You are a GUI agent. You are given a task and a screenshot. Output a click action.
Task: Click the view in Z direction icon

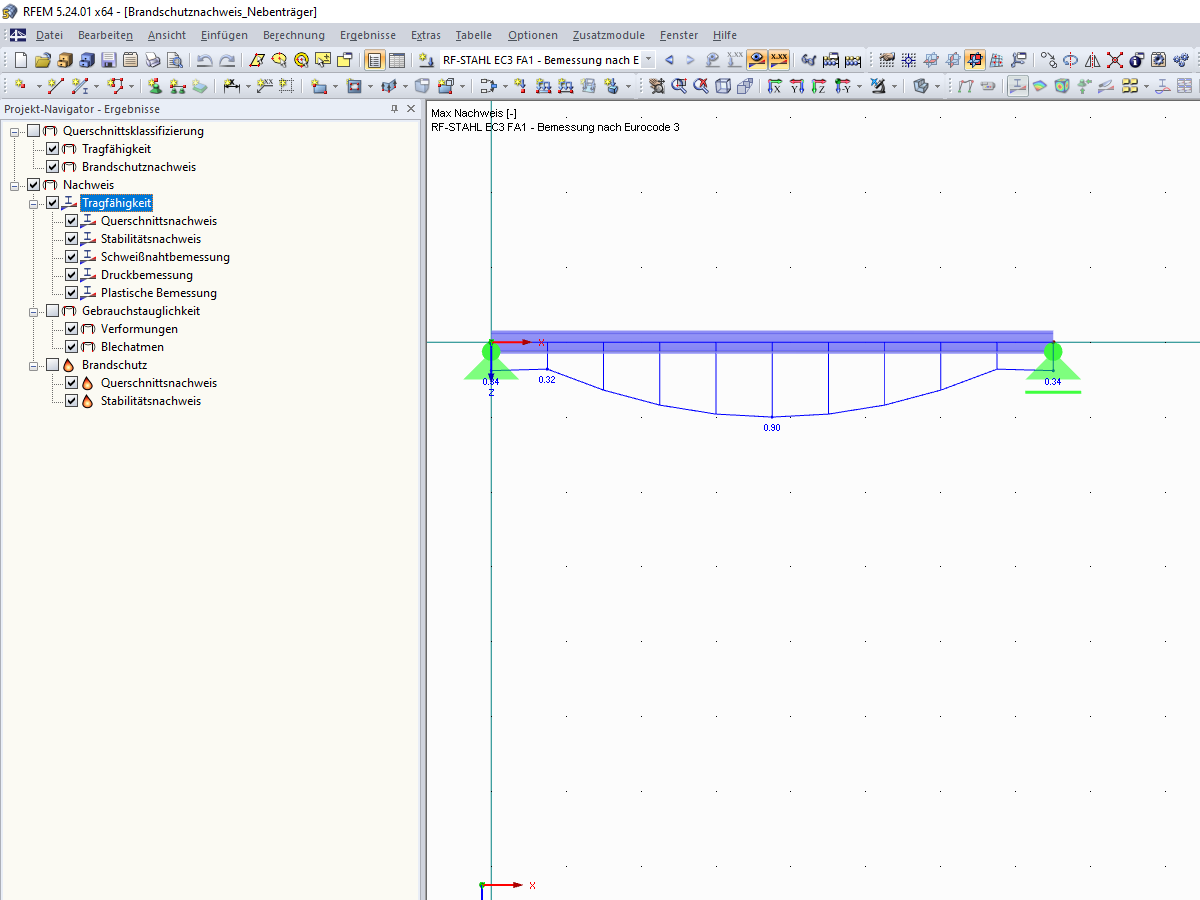click(819, 86)
